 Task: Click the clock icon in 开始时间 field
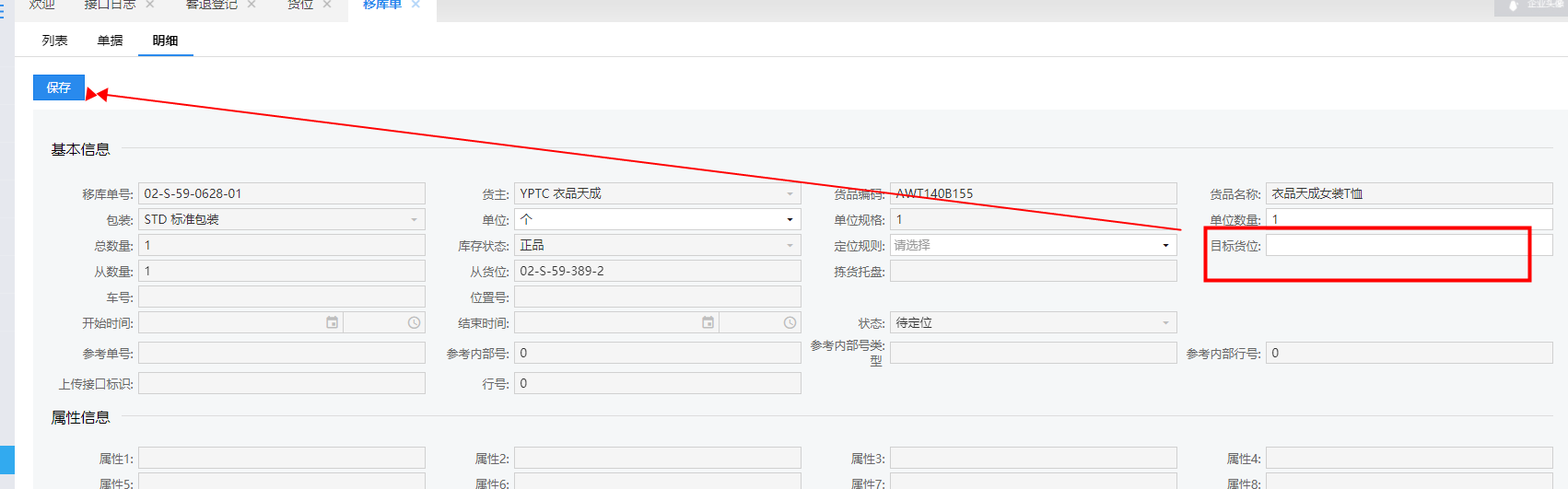[414, 322]
